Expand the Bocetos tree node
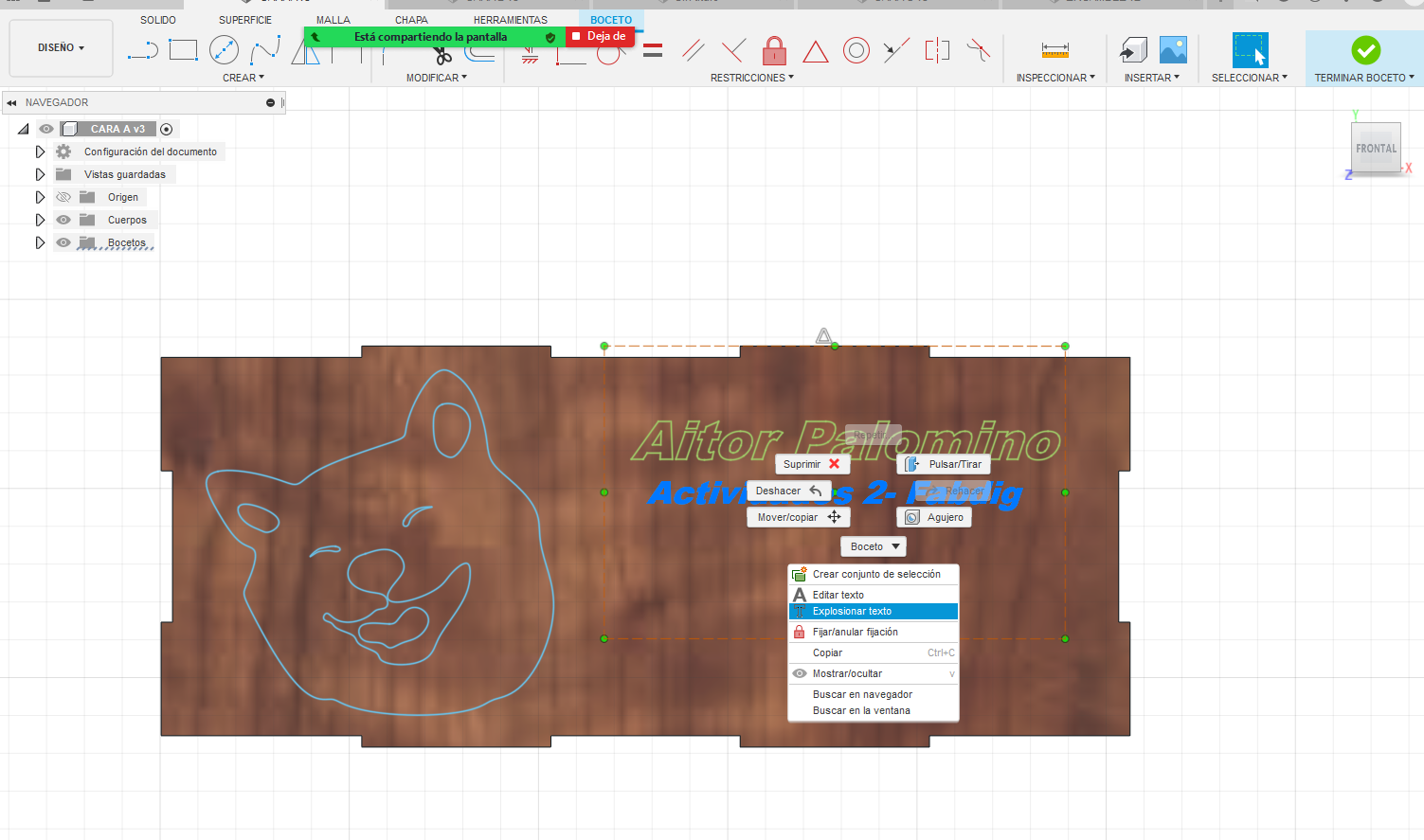Screen dimensions: 1424x840 click(x=40, y=242)
